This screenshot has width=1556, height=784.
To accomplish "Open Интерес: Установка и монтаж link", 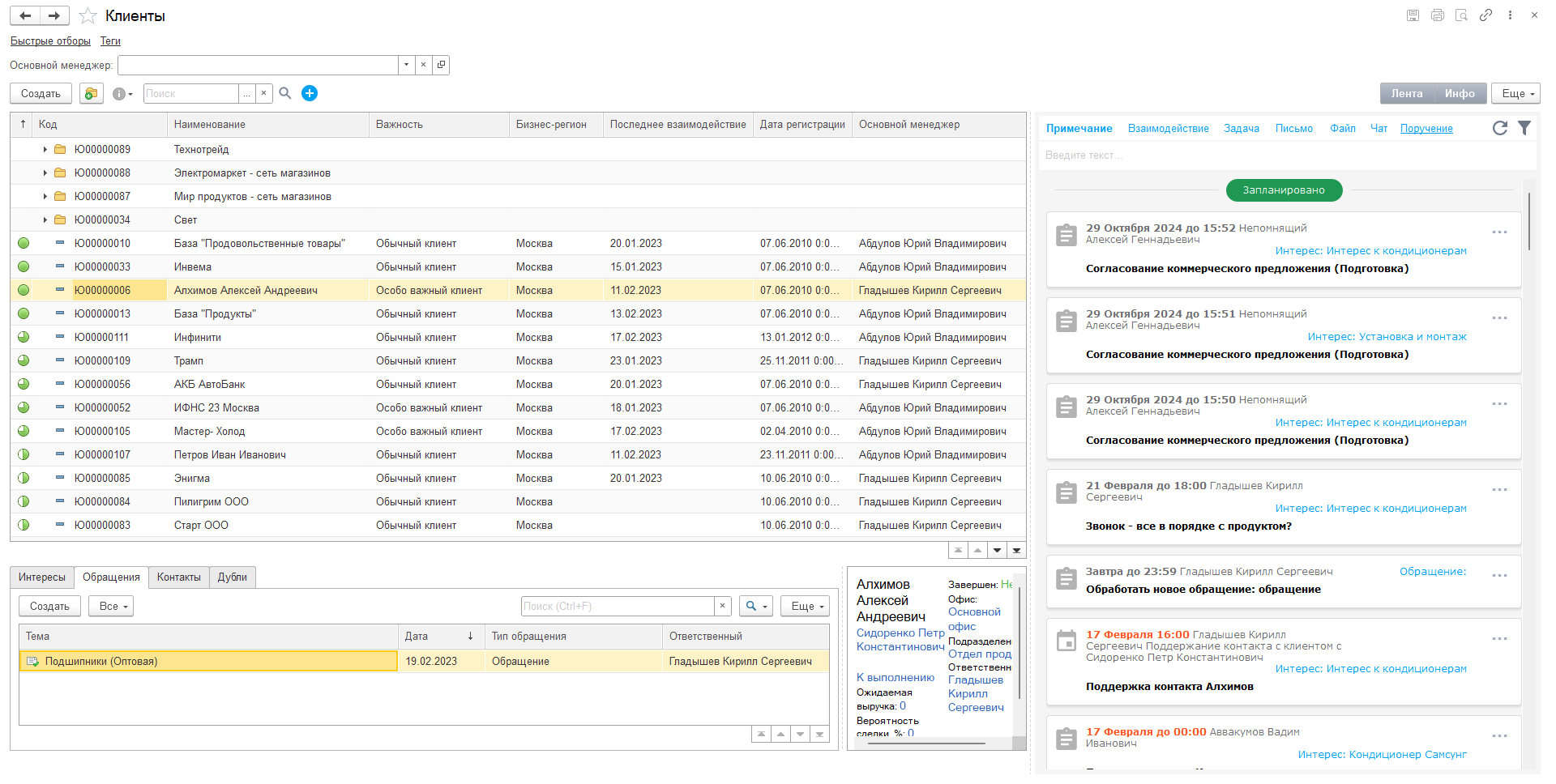I will click(x=1387, y=336).
